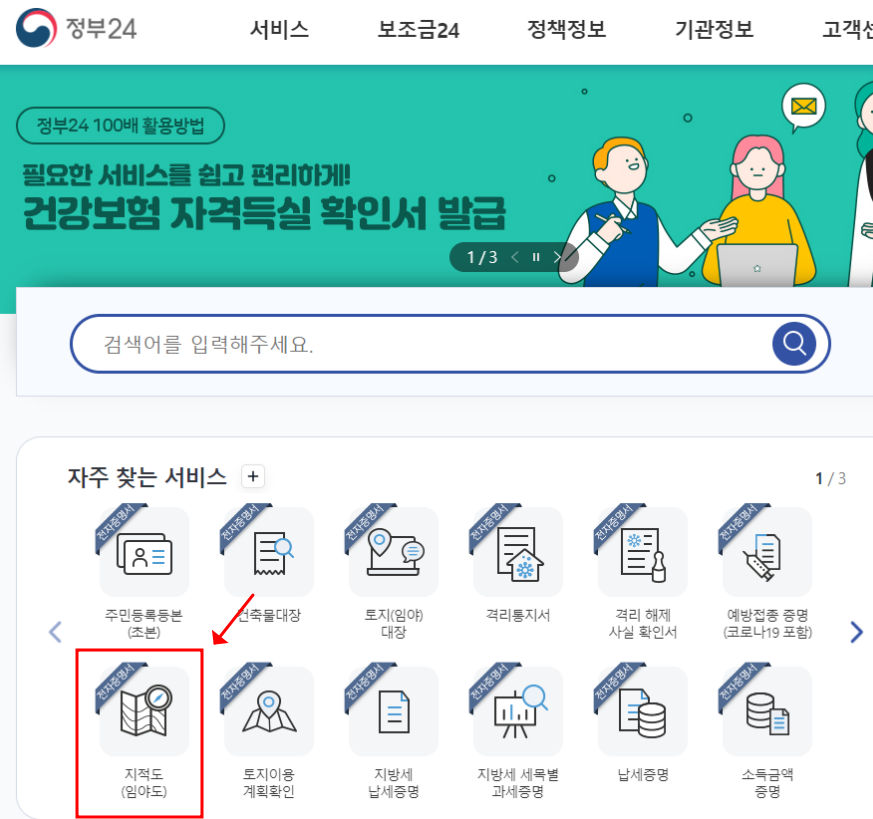Viewport: 873px width, 819px height.
Task: Focus the 검색어를 입력해주세요 search field
Action: coord(420,344)
